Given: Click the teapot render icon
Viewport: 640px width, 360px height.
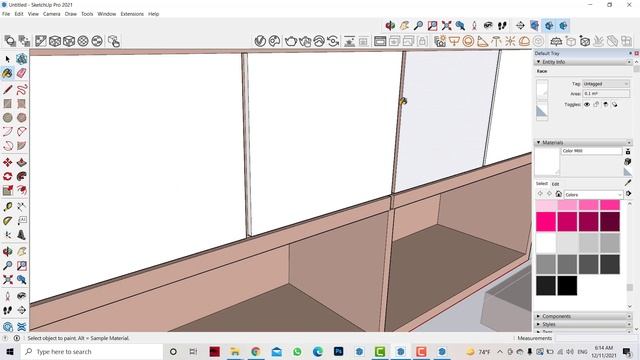Looking at the screenshot, I should coord(291,41).
